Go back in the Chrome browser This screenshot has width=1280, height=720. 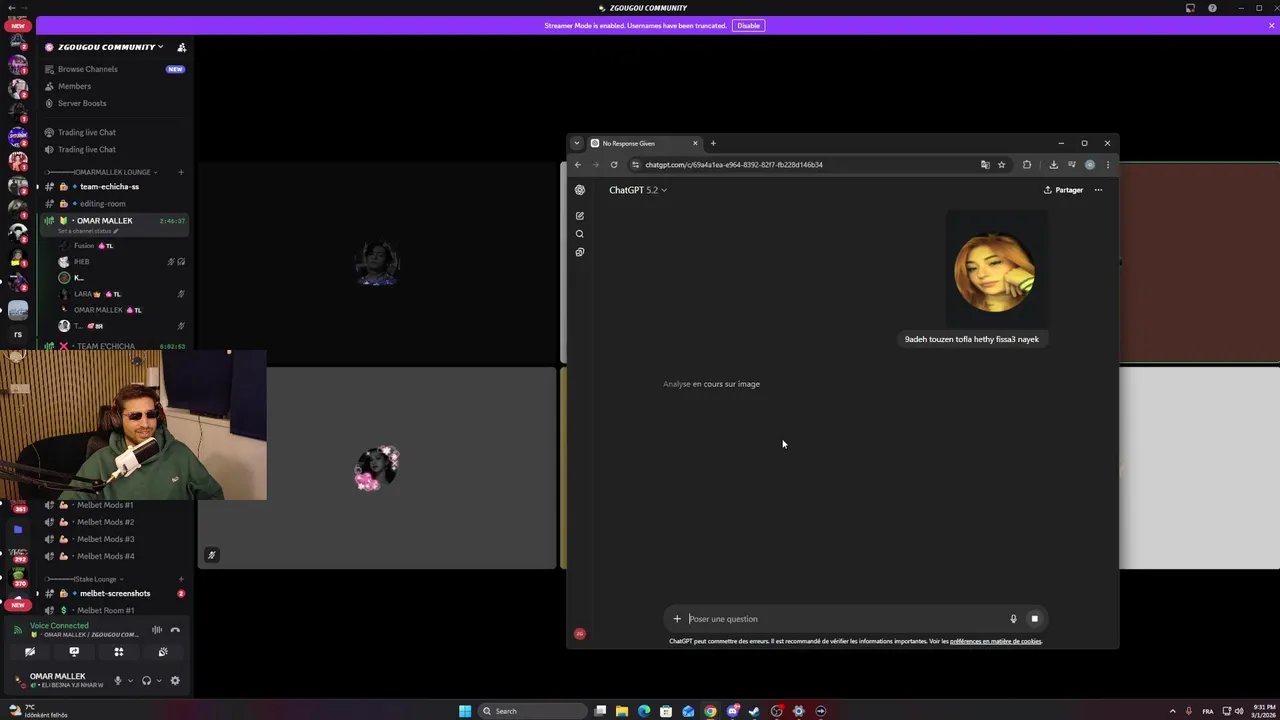(577, 165)
